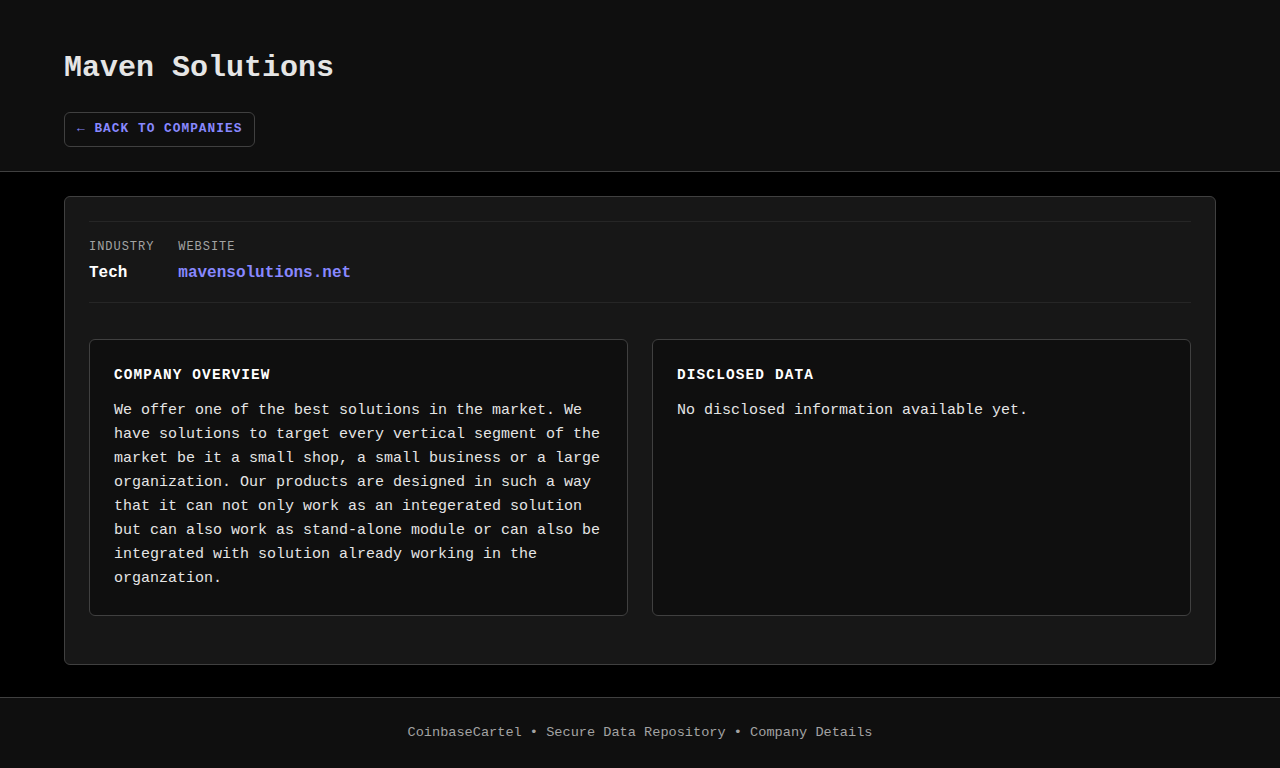Click the COMPANY OVERVIEW heading
The width and height of the screenshot is (1280, 768).
[192, 375]
